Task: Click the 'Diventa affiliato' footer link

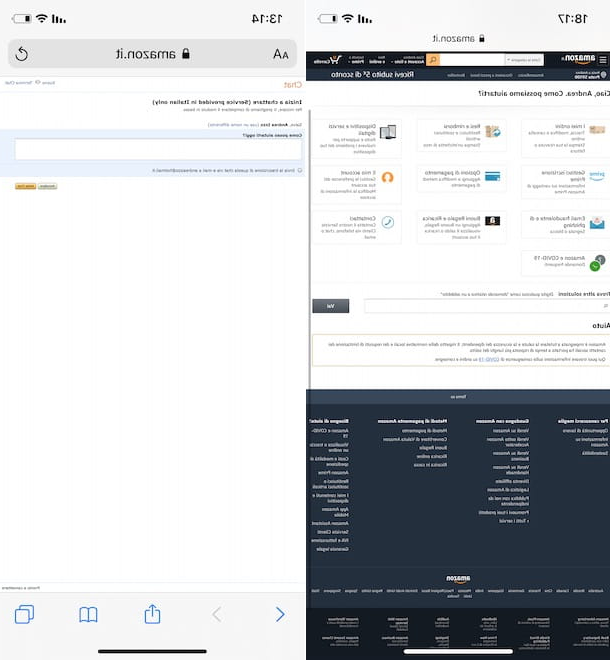Action: pyautogui.click(x=512, y=481)
